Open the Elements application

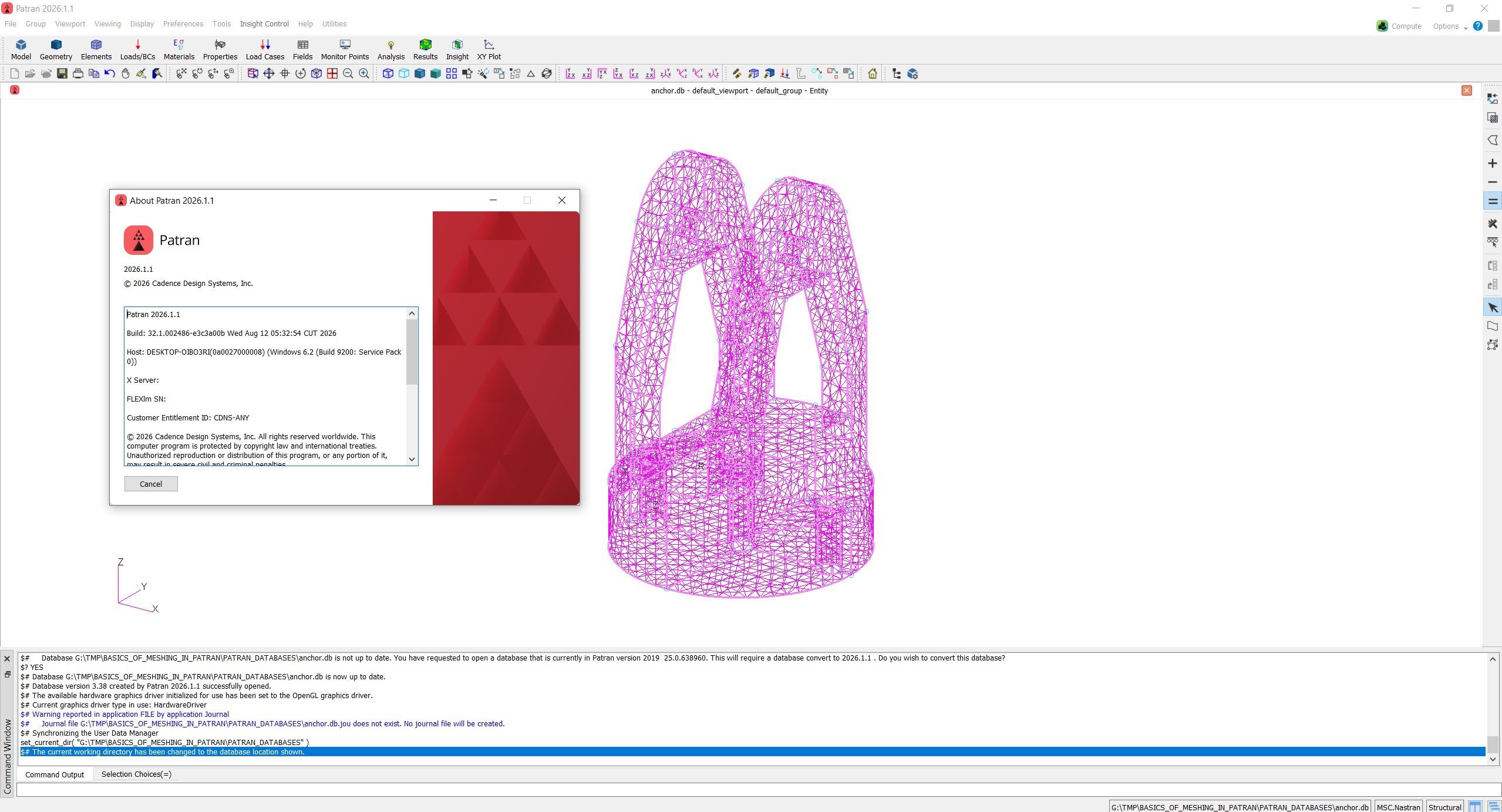(x=96, y=49)
